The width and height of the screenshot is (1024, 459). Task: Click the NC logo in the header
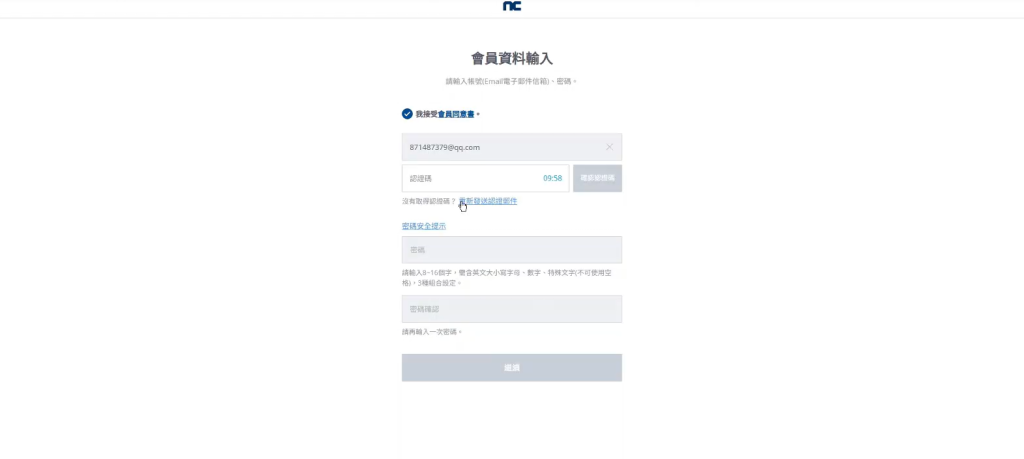[512, 6]
